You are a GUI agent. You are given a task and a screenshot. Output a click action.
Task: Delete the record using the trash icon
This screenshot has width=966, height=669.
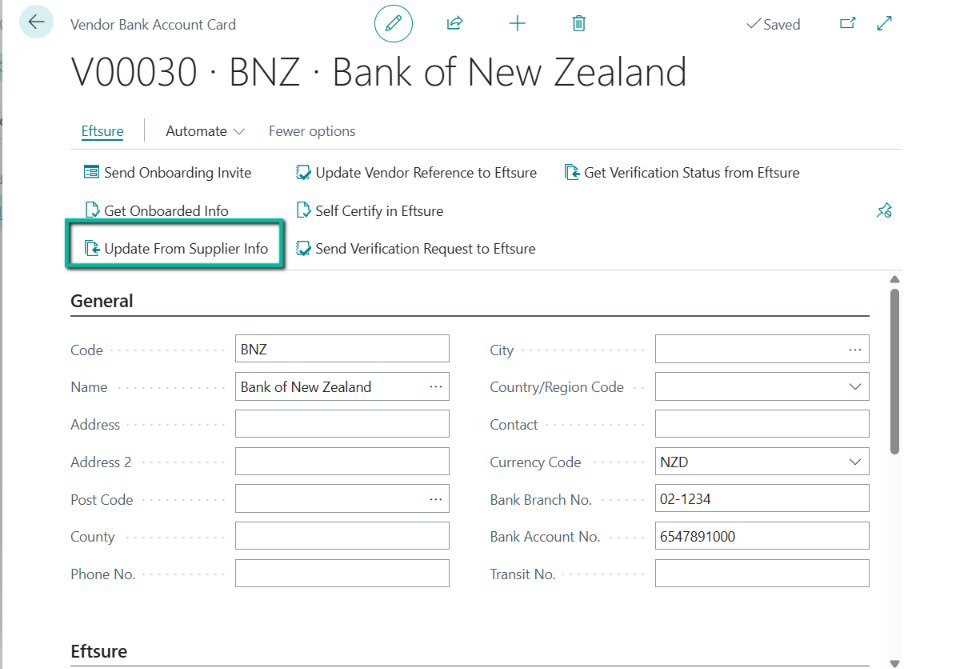pos(578,23)
